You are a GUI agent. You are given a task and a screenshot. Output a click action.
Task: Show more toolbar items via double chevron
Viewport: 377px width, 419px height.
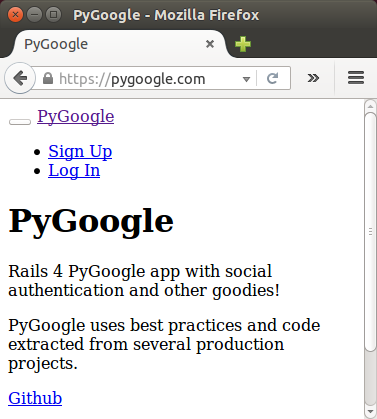coord(313,78)
